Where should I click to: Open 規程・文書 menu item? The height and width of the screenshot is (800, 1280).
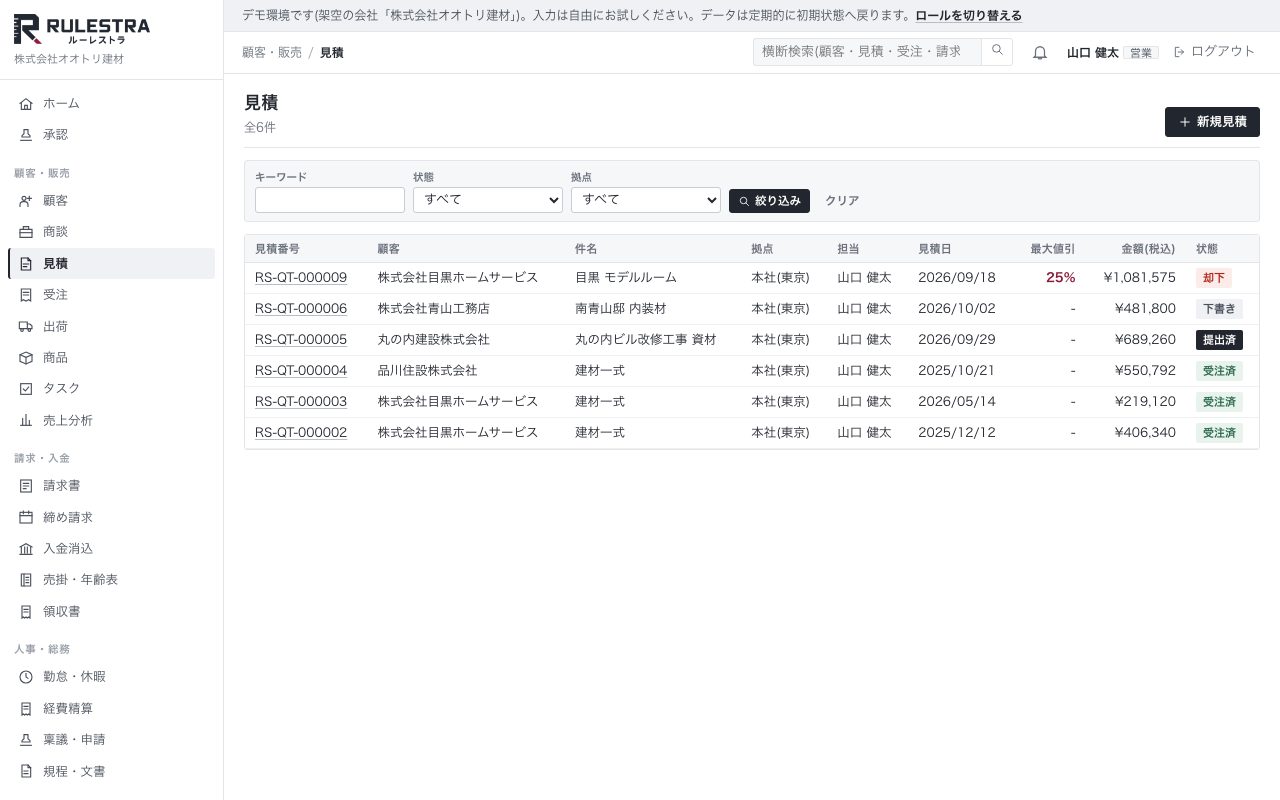(x=111, y=772)
